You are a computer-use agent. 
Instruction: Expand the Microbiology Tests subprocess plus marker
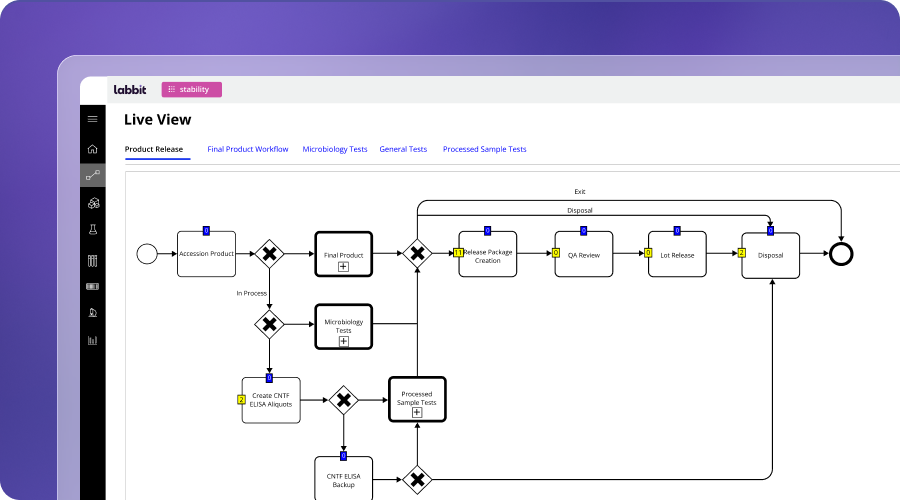(343, 342)
